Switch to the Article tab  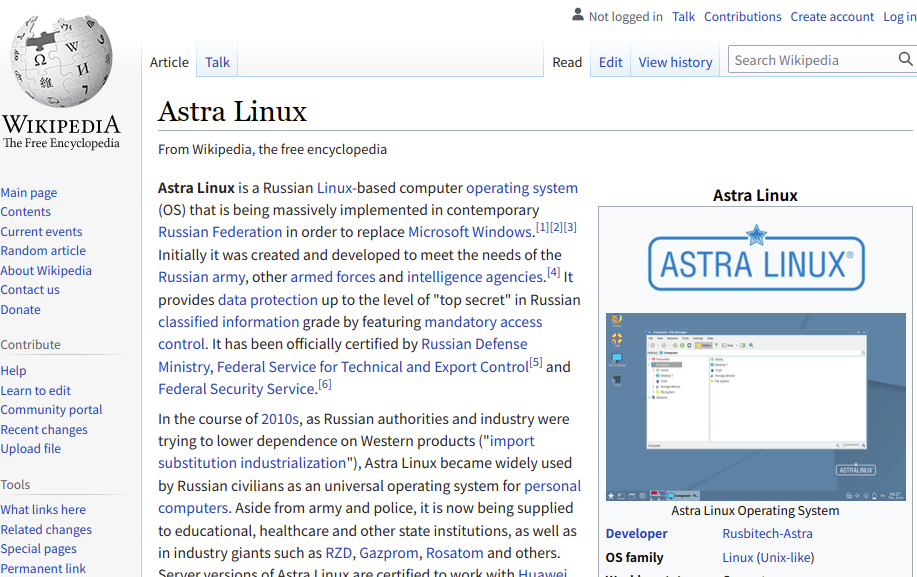pos(169,62)
